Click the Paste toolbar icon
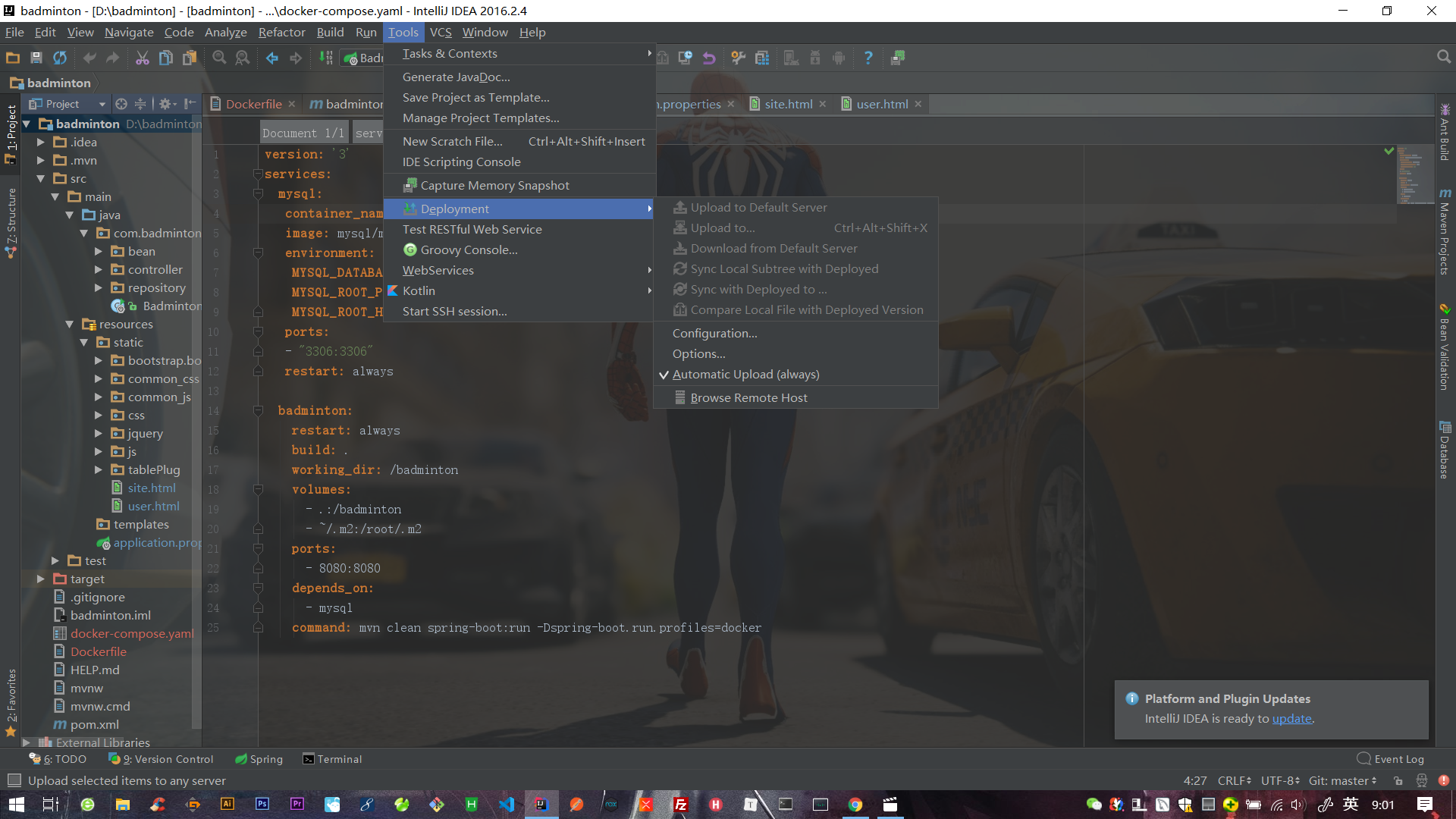 190,58
